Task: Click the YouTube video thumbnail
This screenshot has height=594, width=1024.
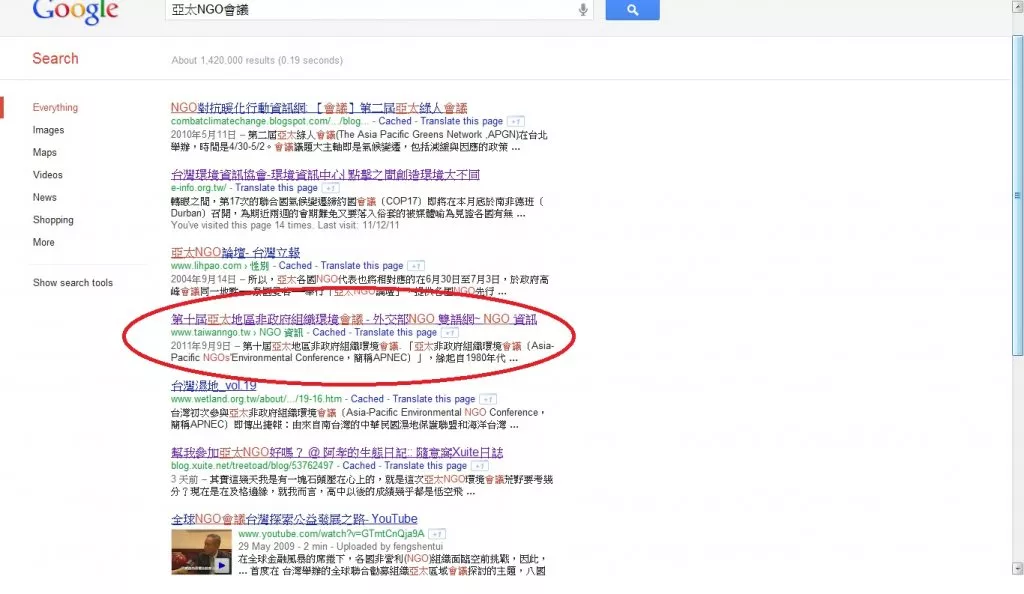Action: tap(201, 552)
